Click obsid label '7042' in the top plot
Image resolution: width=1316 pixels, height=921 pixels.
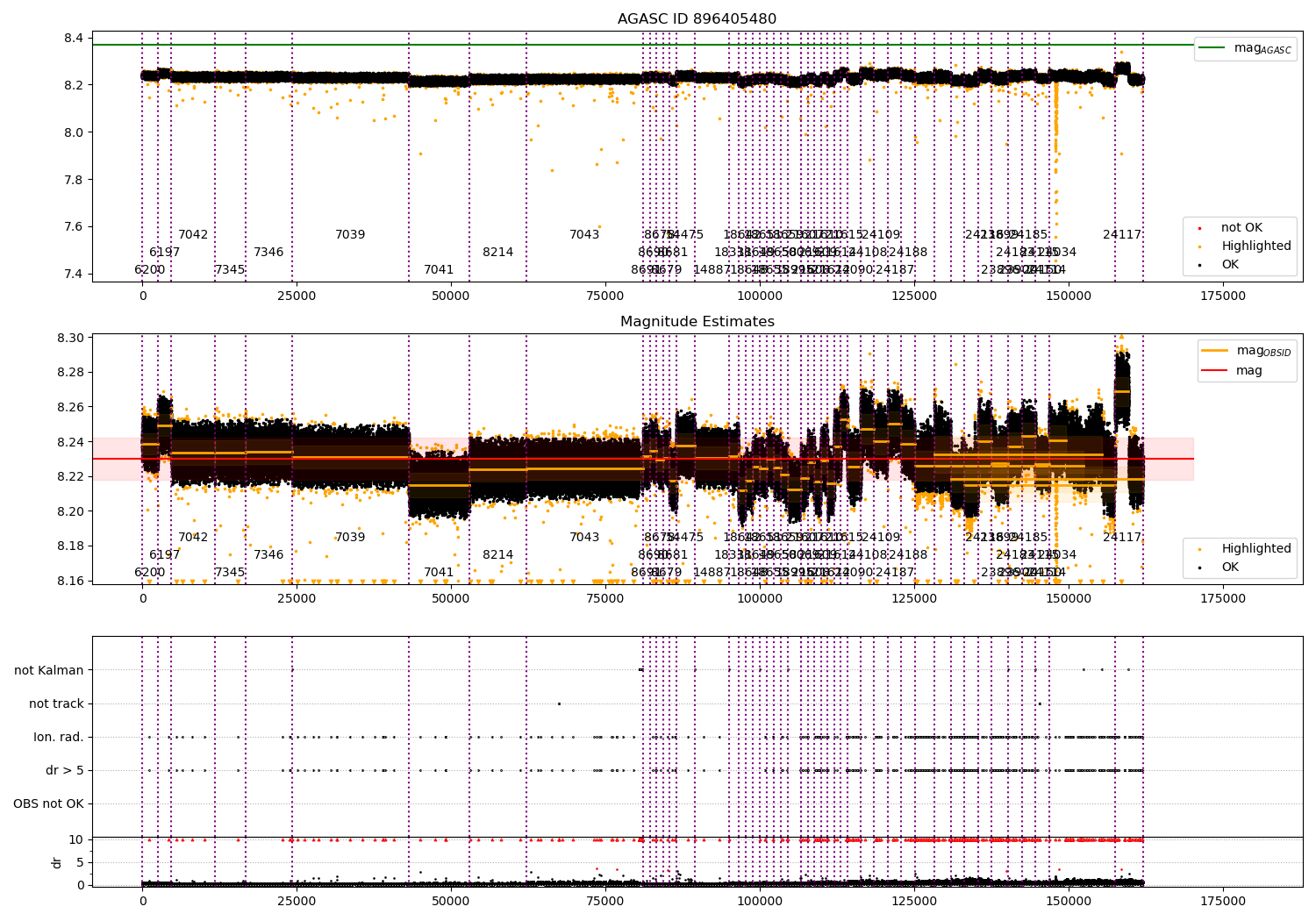tap(193, 235)
